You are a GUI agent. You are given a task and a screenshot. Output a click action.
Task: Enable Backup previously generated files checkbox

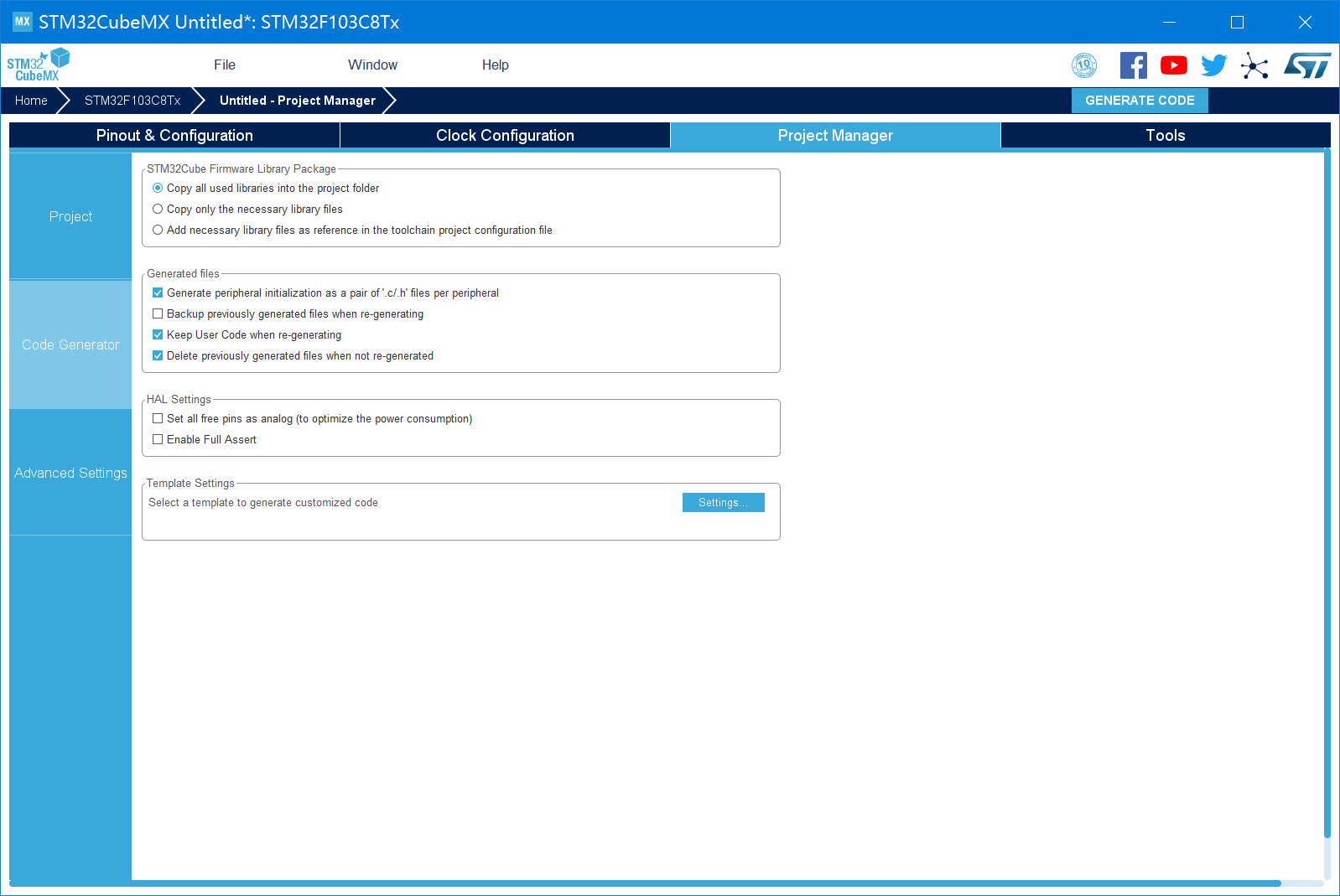(158, 314)
